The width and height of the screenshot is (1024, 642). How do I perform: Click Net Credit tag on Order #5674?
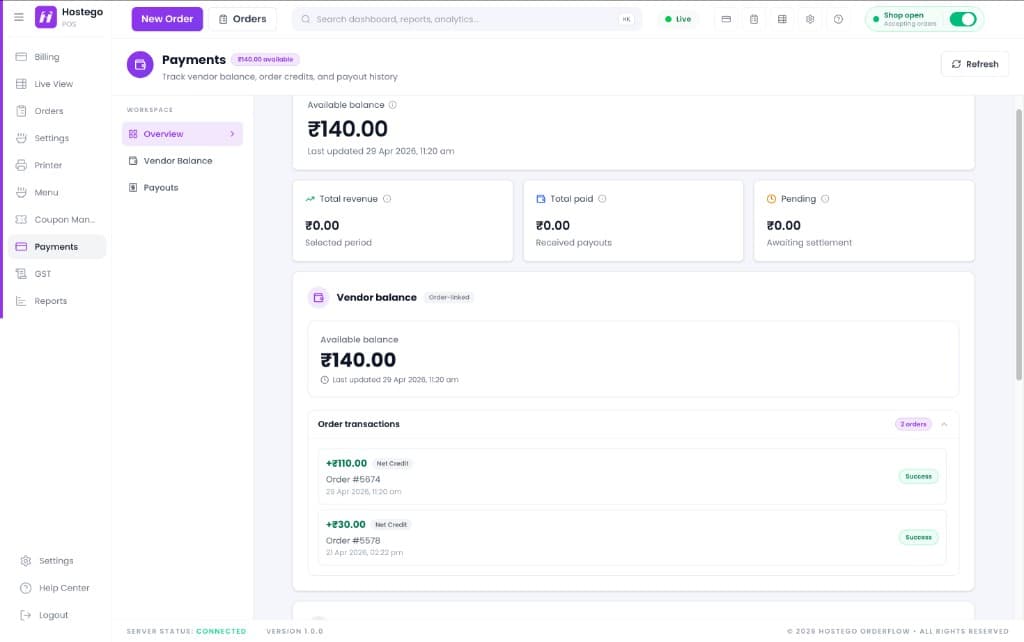pos(392,464)
